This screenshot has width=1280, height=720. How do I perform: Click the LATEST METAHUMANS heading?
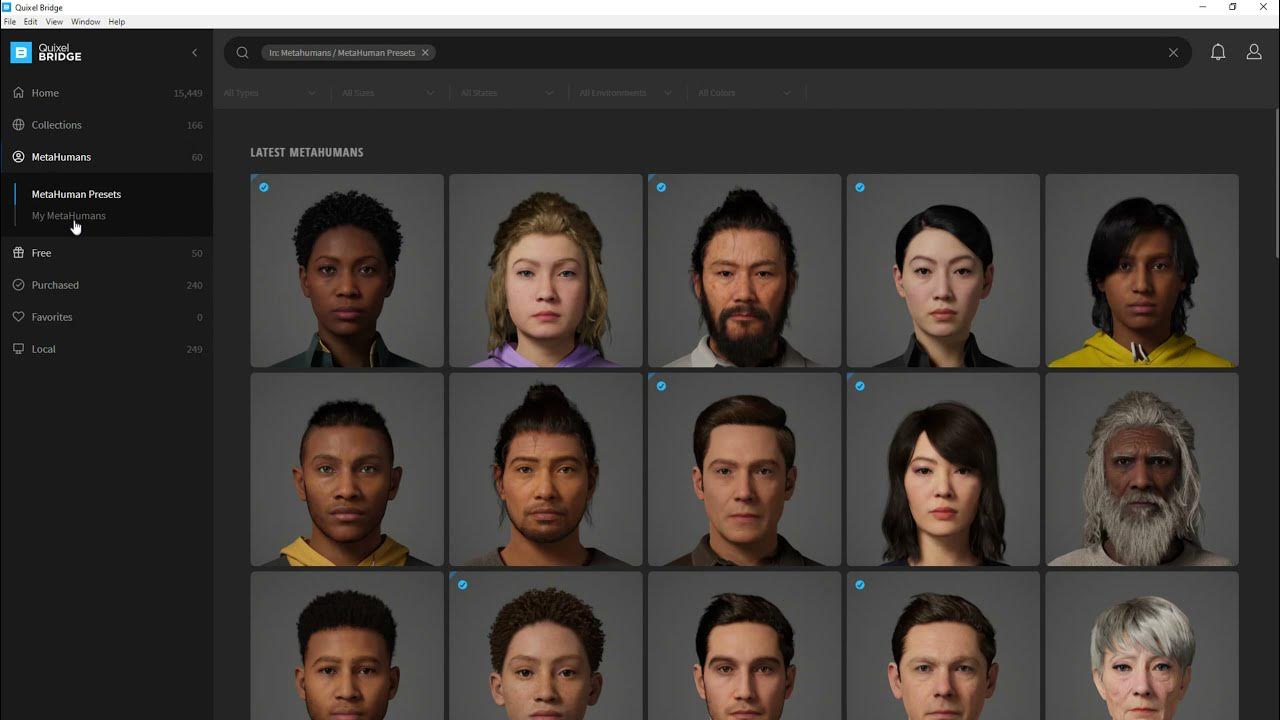point(307,153)
